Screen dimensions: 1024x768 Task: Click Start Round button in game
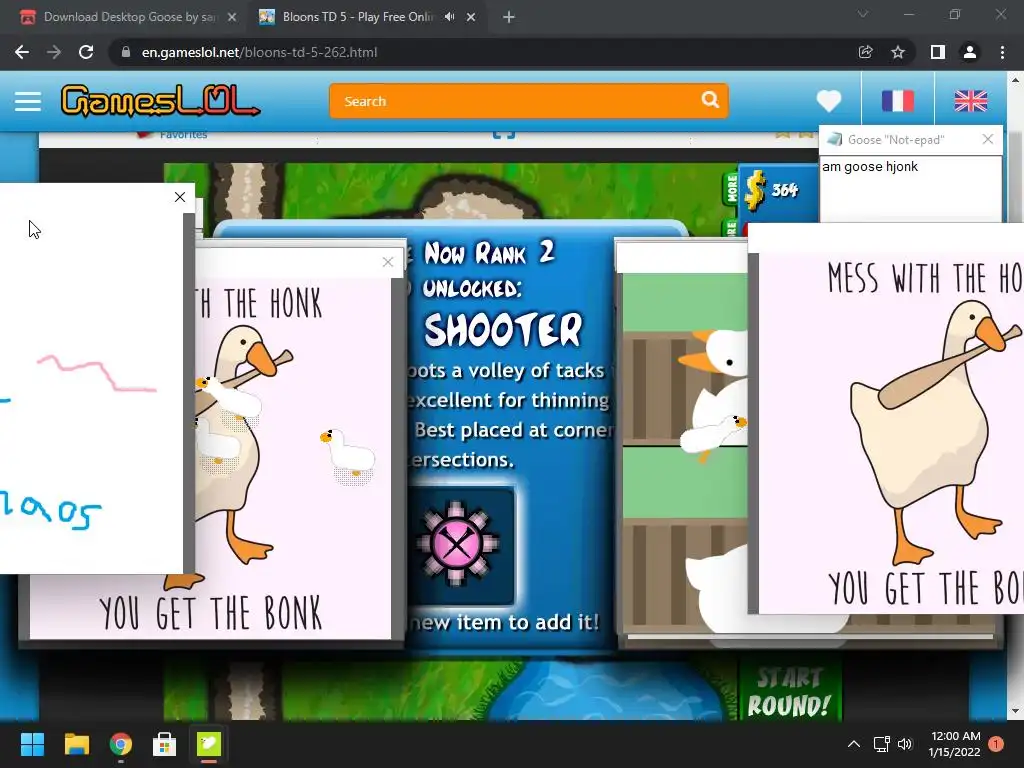pyautogui.click(x=789, y=692)
